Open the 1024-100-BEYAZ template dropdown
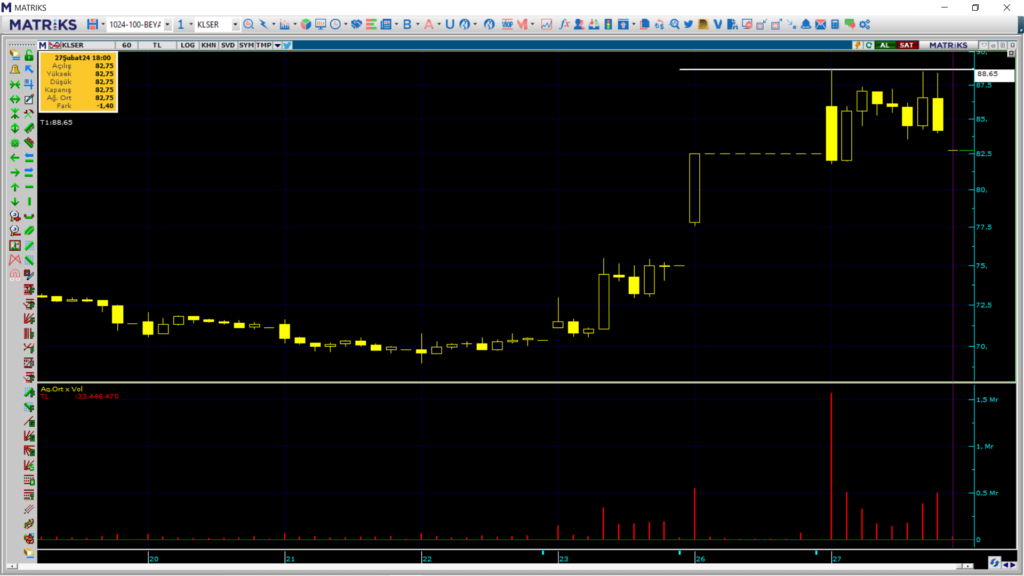The image size is (1024, 576). tap(167, 24)
